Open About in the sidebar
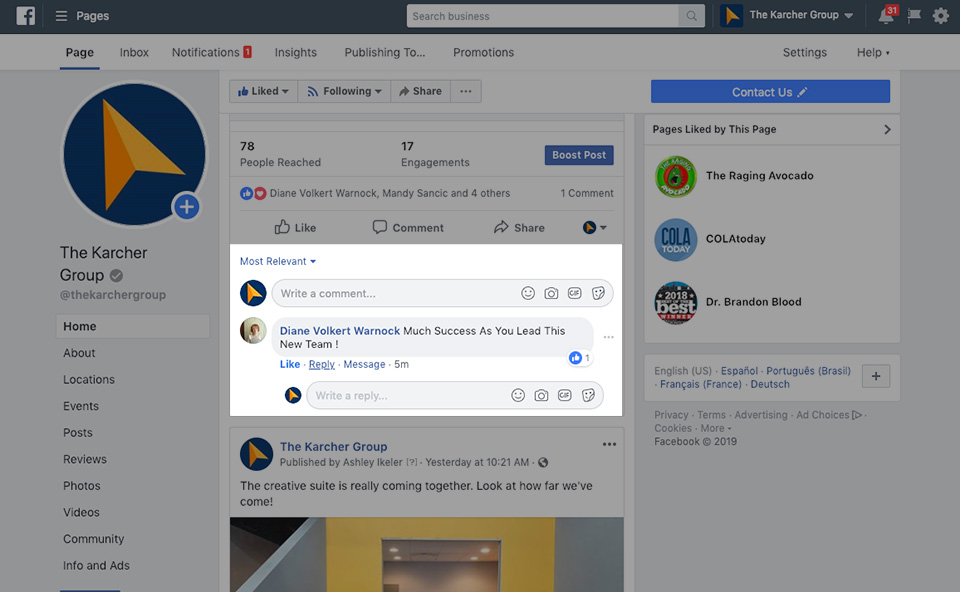The height and width of the screenshot is (592, 960). pyautogui.click(x=79, y=353)
